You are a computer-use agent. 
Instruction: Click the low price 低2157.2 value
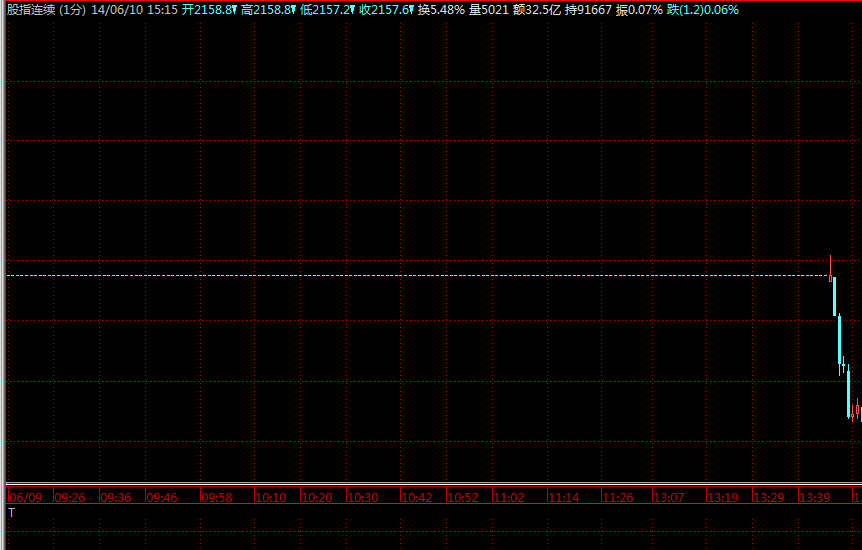(x=327, y=9)
